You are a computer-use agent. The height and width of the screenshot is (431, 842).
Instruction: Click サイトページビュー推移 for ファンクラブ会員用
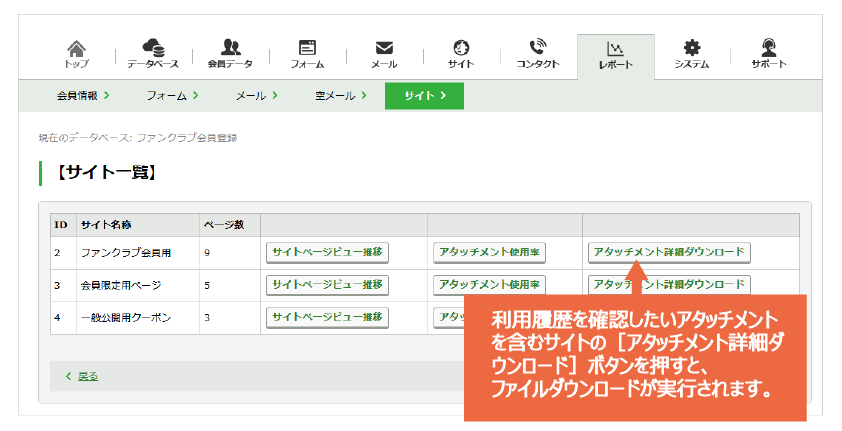[x=327, y=252]
